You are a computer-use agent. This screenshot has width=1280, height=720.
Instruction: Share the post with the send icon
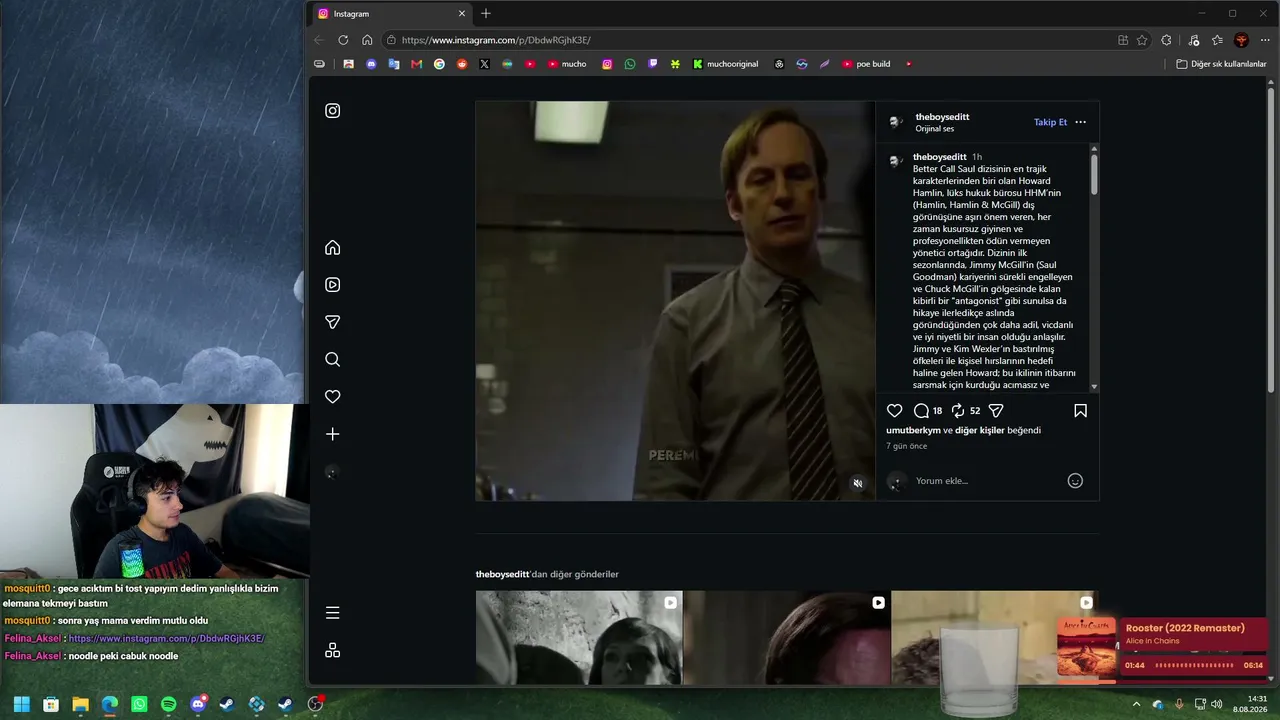(x=996, y=411)
